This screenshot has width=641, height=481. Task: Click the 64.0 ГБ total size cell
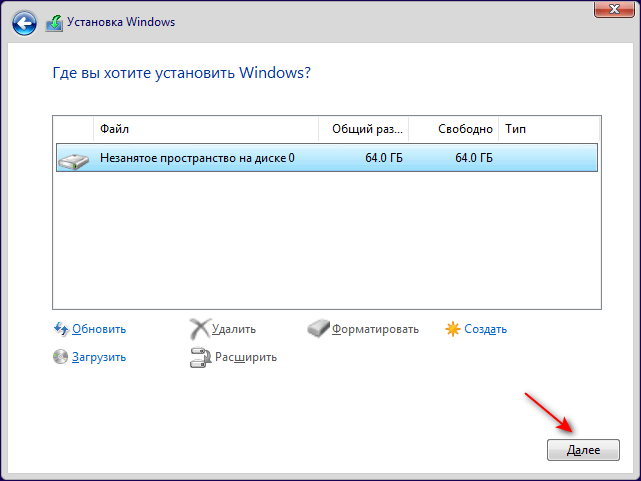coord(384,158)
